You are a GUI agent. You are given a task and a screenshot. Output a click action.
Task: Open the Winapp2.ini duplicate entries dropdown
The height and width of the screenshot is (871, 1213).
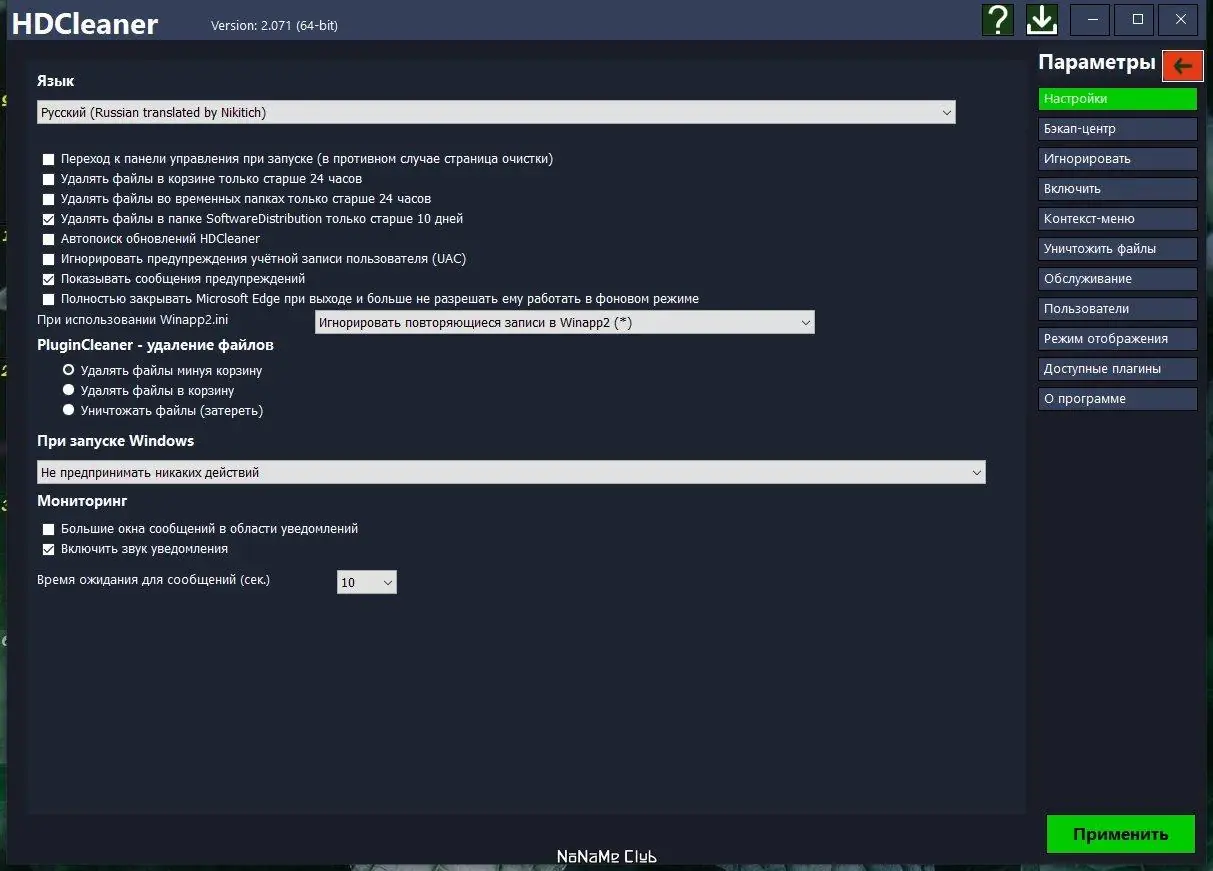(x=565, y=322)
